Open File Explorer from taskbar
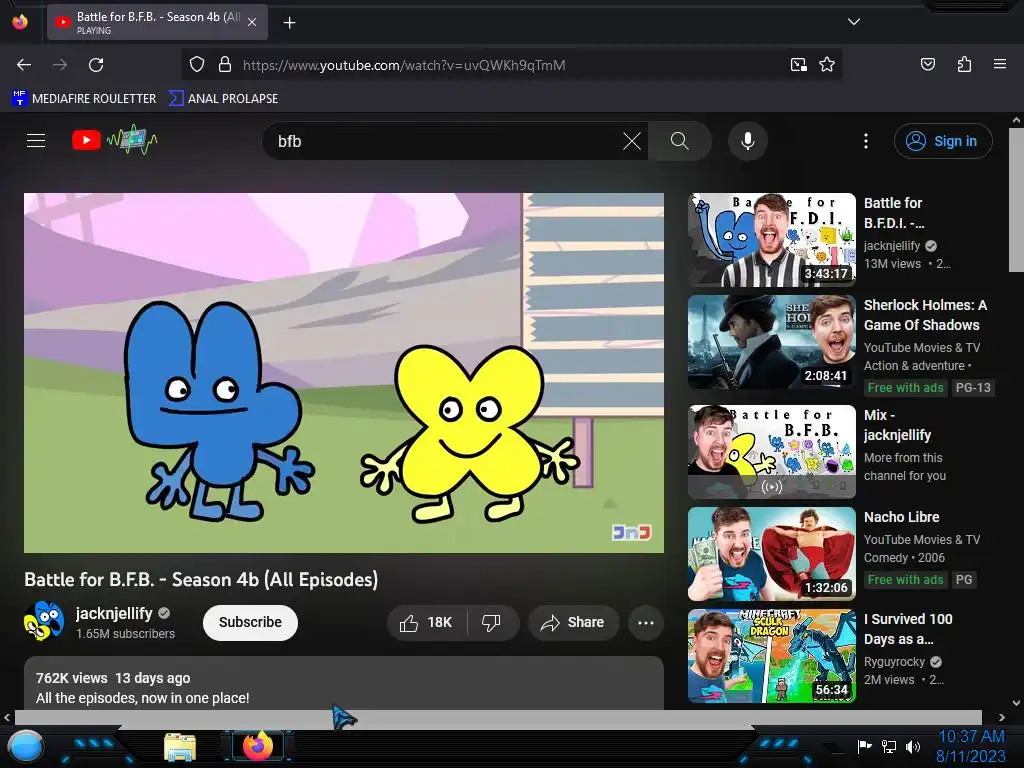This screenshot has width=1024, height=768. point(180,747)
